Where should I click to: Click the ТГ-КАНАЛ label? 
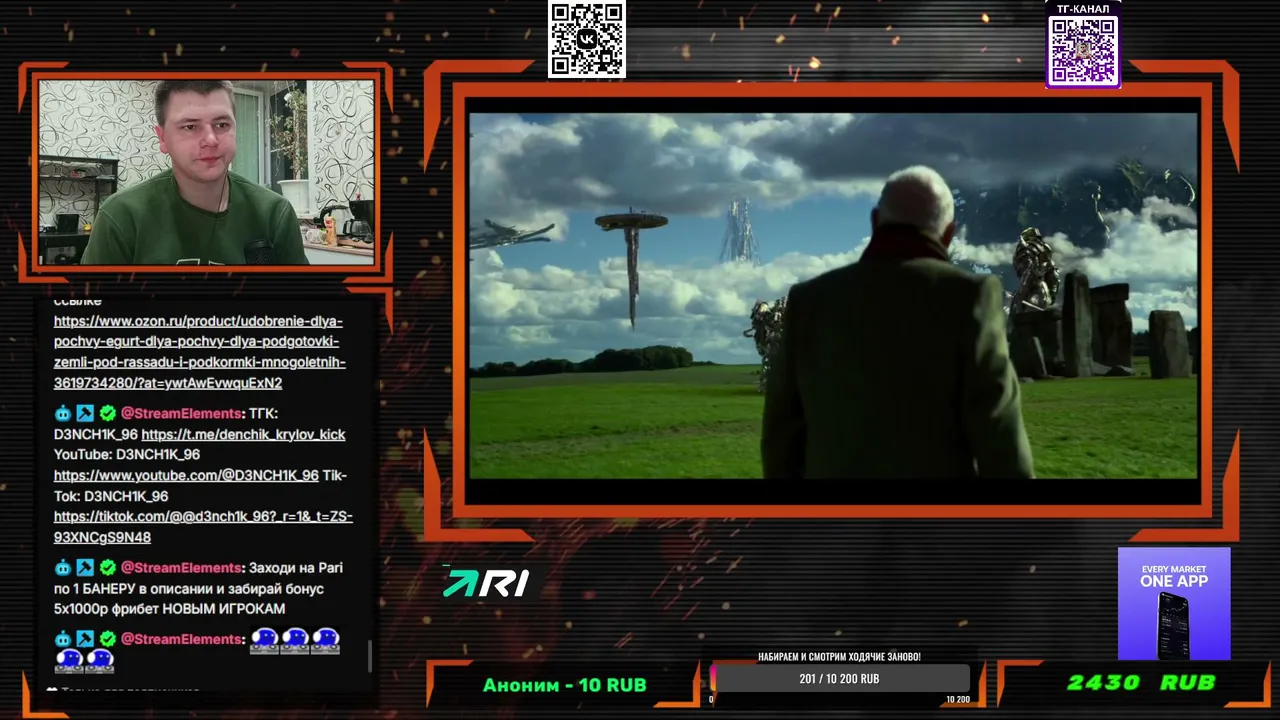click(1083, 9)
